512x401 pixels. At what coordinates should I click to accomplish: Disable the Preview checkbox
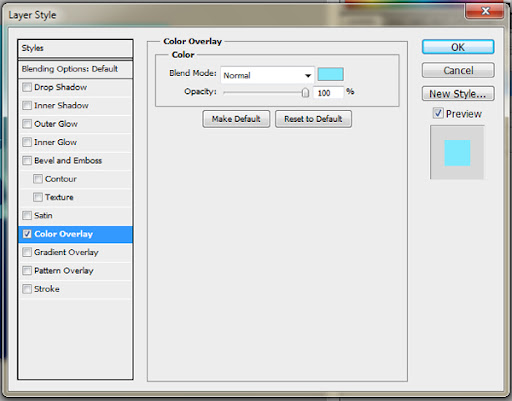coord(438,113)
